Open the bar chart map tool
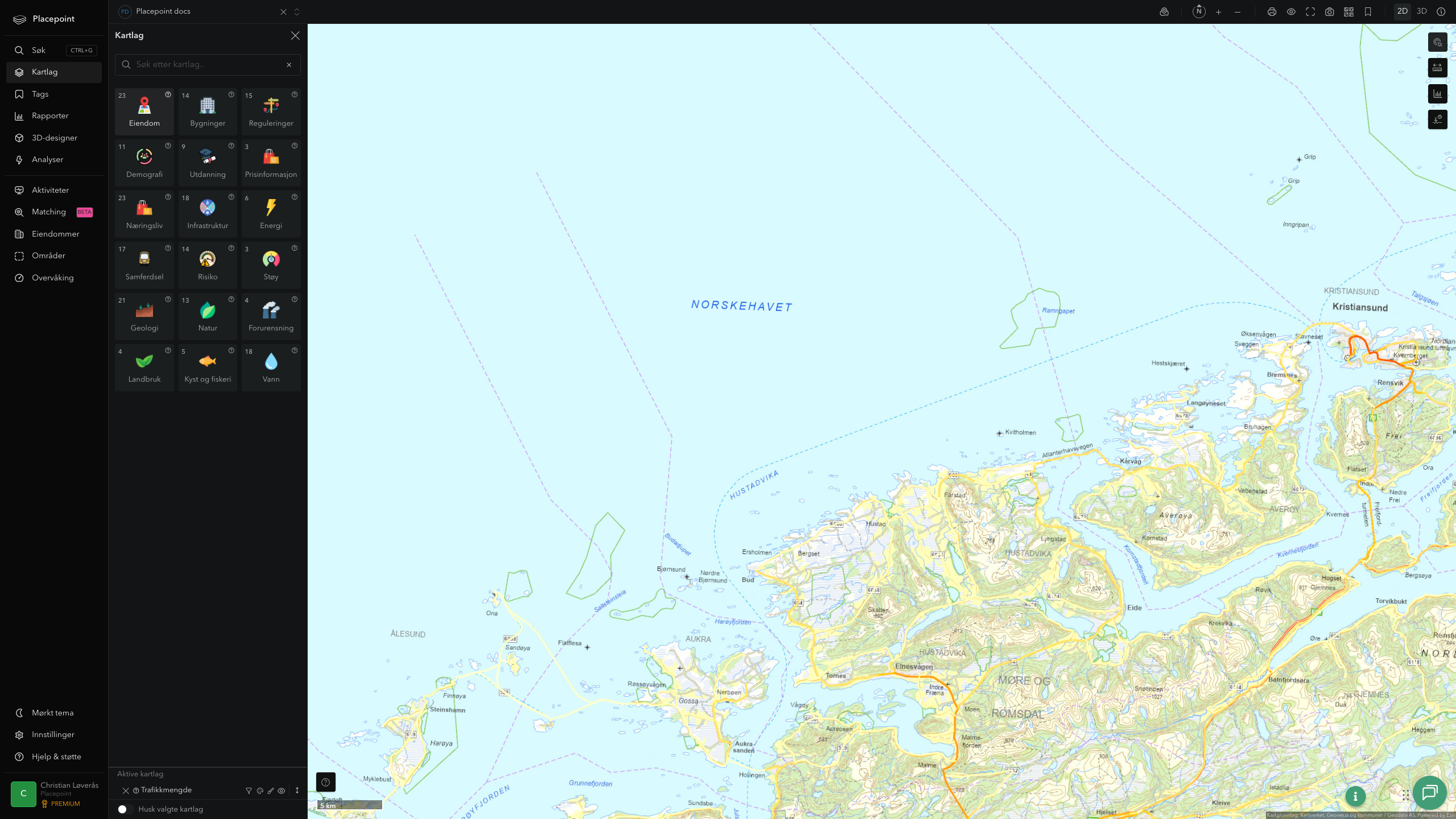Viewport: 1456px width, 819px height. pos(1437,94)
